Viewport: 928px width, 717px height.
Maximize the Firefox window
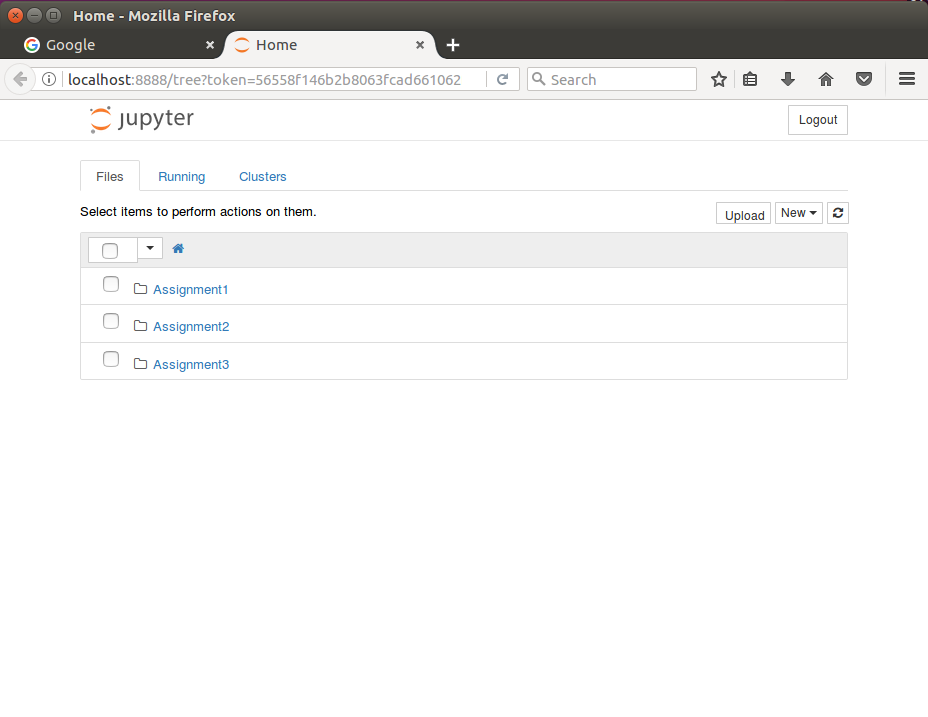pyautogui.click(x=53, y=15)
